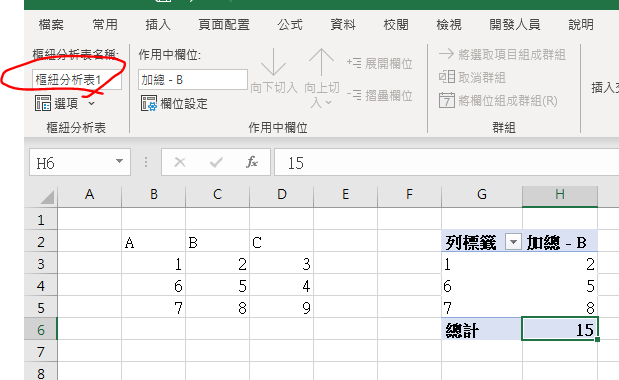Select row 4 header
The height and width of the screenshot is (380, 619).
pos(41,286)
